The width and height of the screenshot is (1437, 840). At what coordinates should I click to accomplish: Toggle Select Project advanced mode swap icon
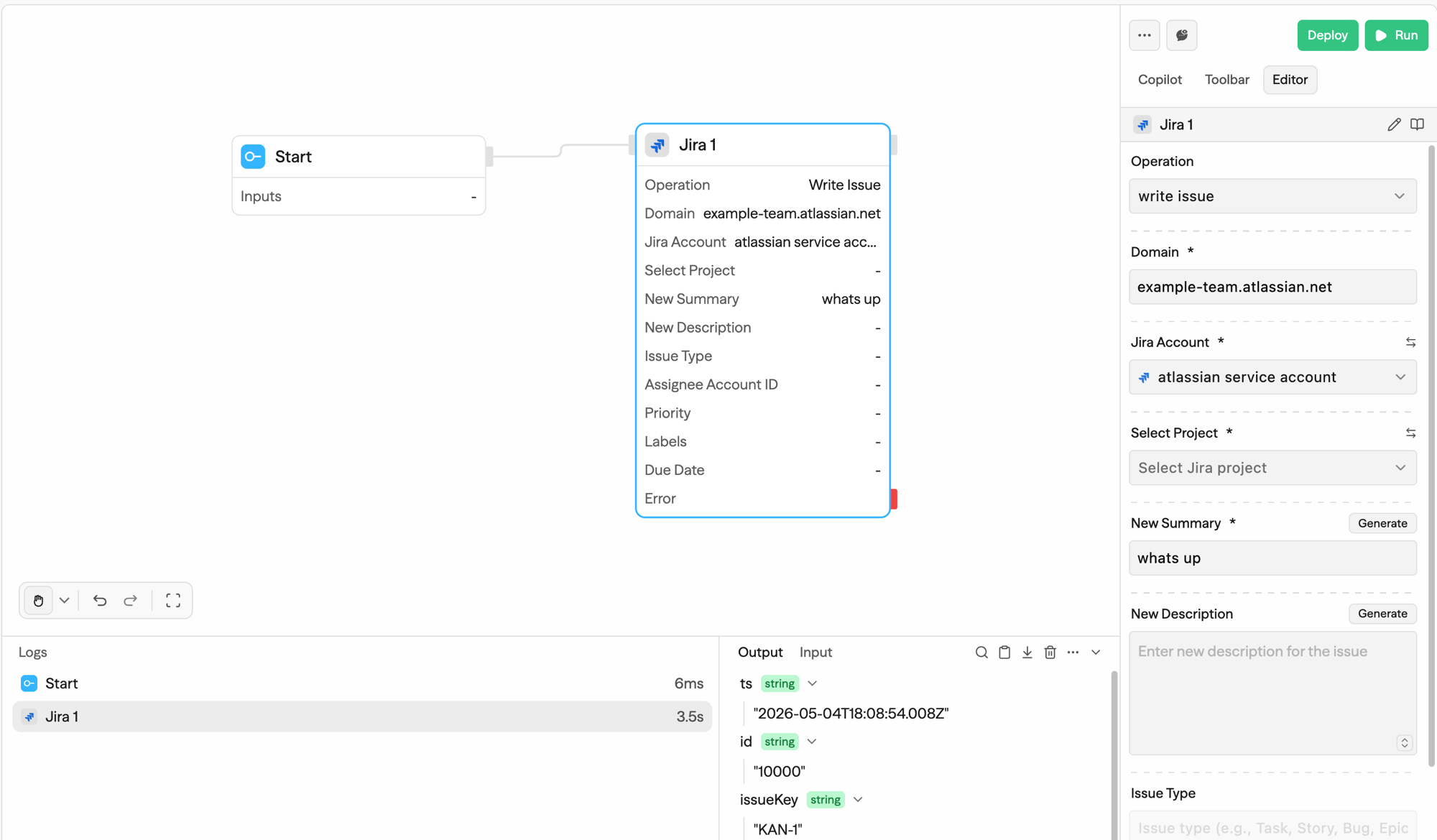[1410, 433]
